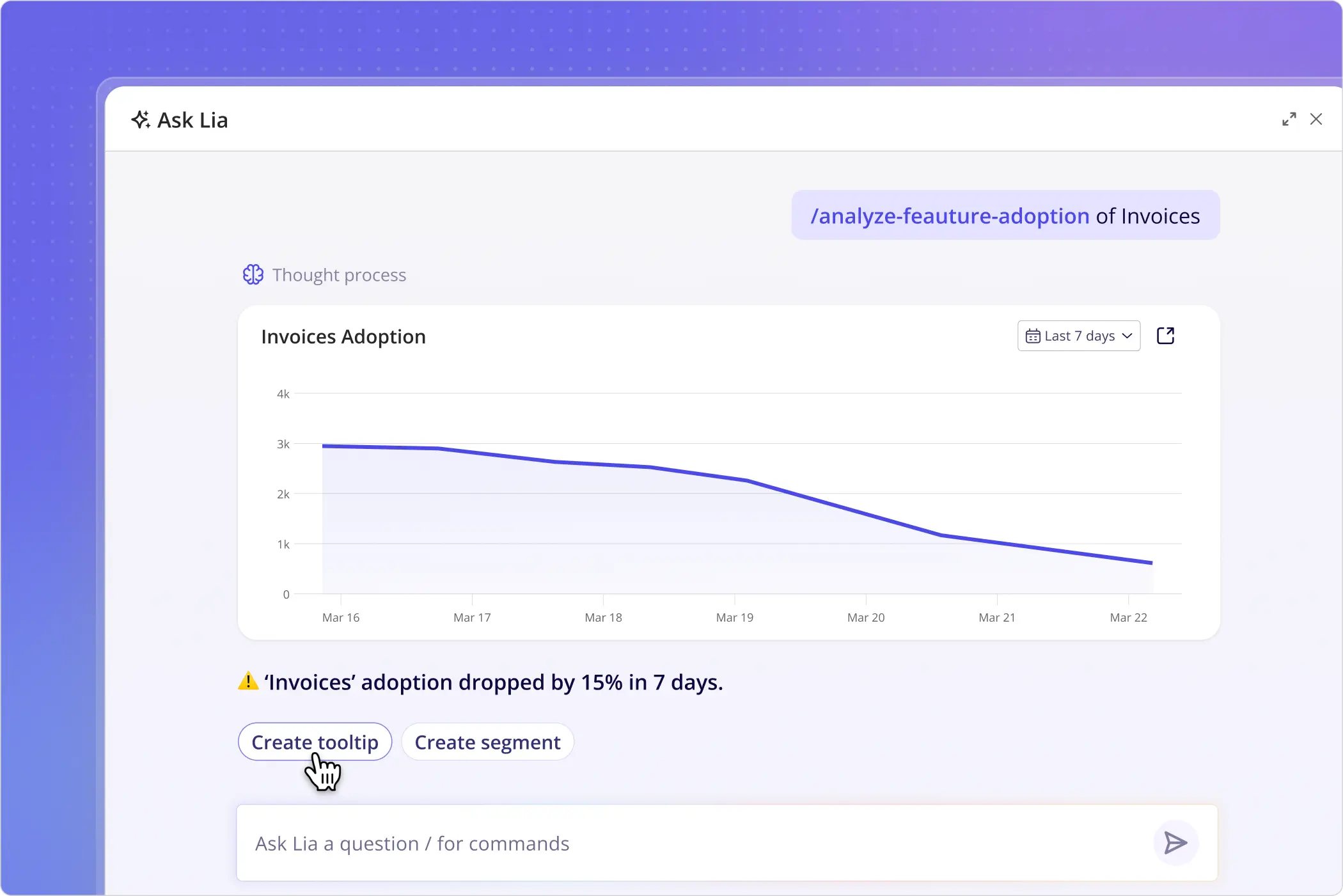Viewport: 1343px width, 896px height.
Task: Click the Create tooltip button
Action: pyautogui.click(x=315, y=742)
